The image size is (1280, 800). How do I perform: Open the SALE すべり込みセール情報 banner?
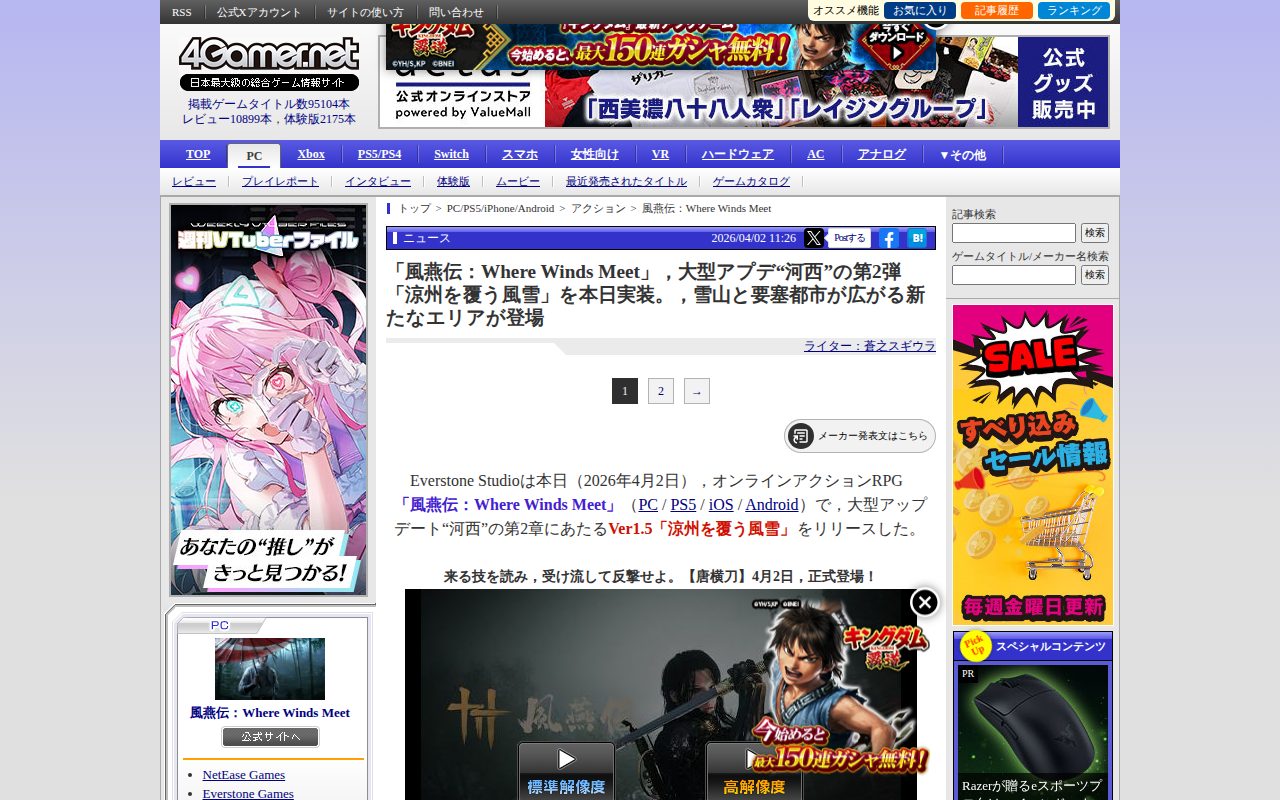[x=1033, y=465]
